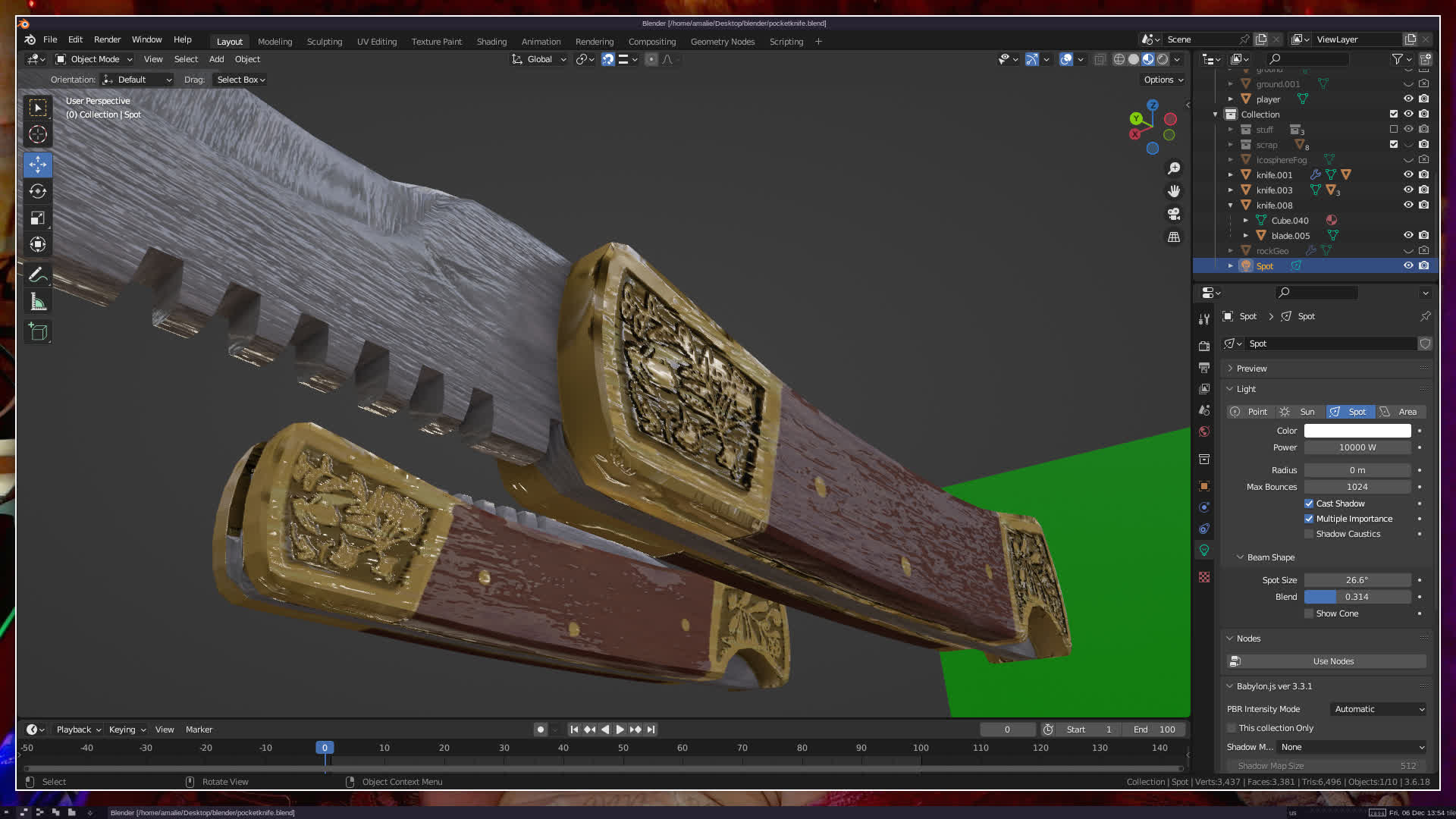Switch to the Shading workspace tab
The width and height of the screenshot is (1456, 819).
tap(491, 42)
